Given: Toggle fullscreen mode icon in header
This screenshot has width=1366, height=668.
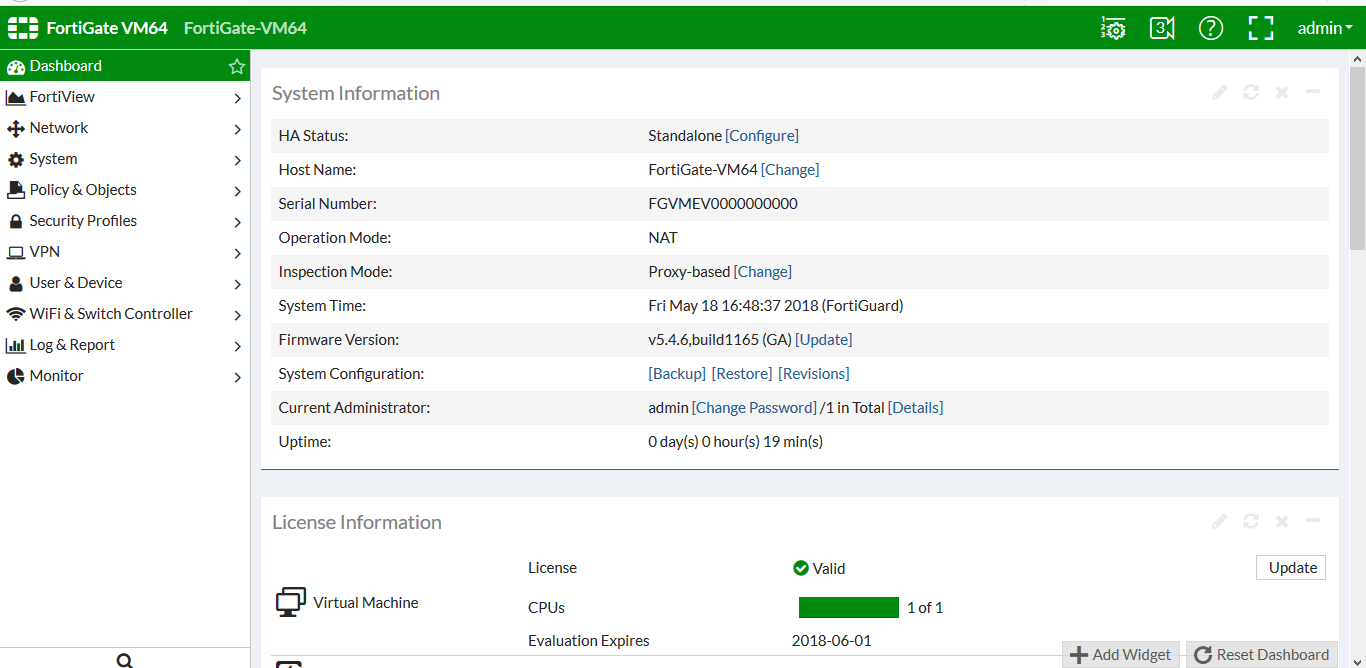Looking at the screenshot, I should click(x=1261, y=28).
